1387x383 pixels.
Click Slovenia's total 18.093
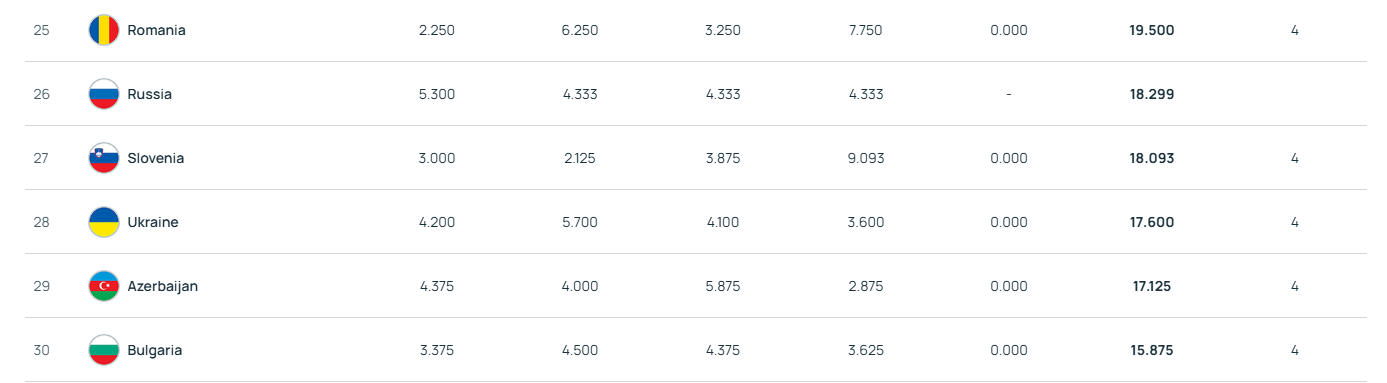1151,158
